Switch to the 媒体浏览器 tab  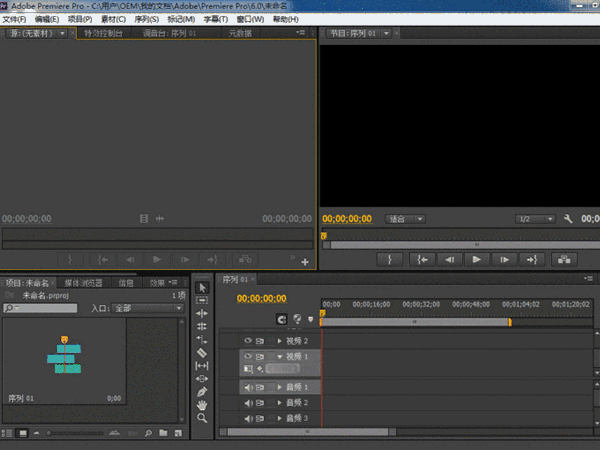83,283
